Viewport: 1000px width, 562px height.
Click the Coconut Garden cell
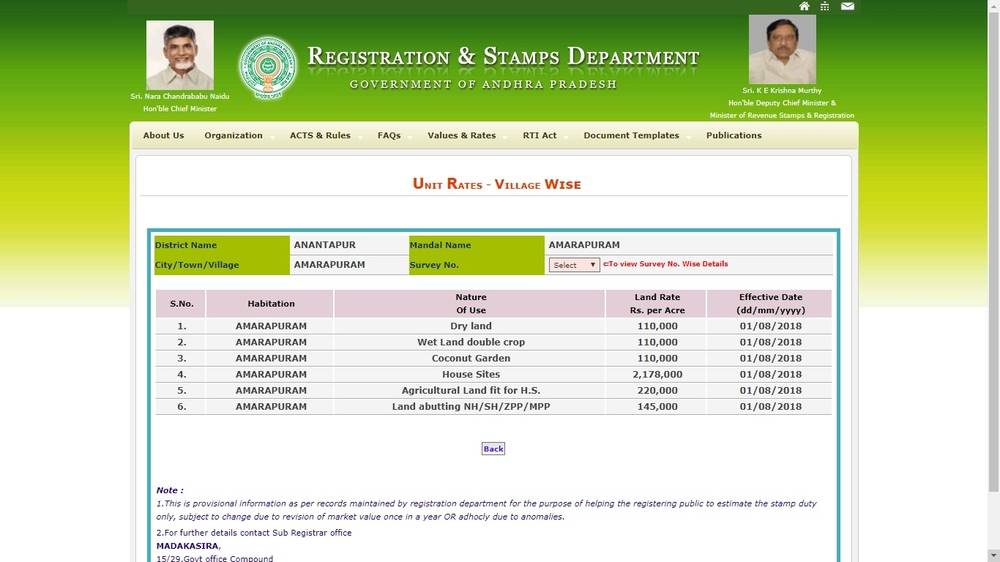point(471,358)
